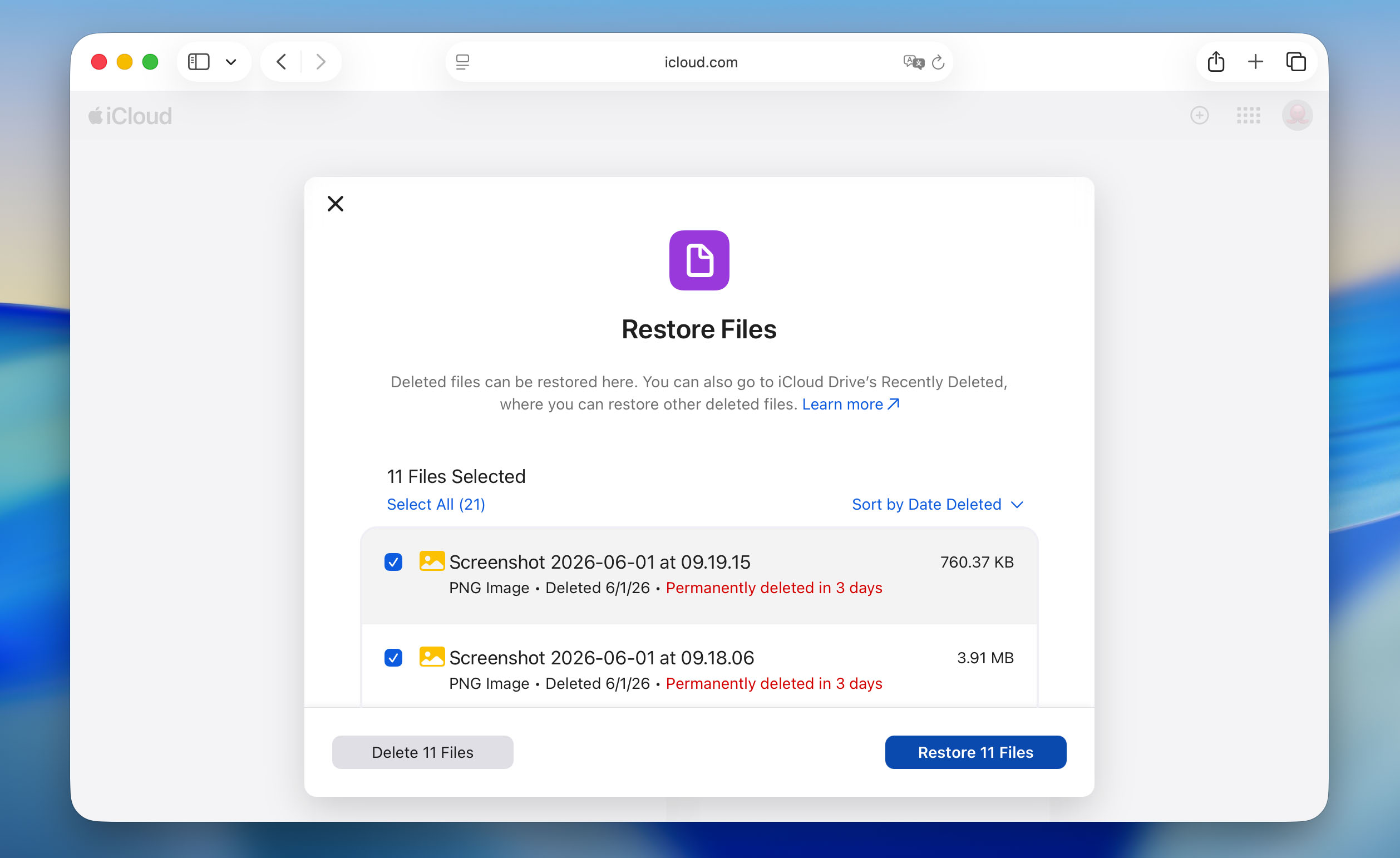Click image icon of Screenshot 09.18.06
The width and height of the screenshot is (1400, 858).
click(x=432, y=656)
